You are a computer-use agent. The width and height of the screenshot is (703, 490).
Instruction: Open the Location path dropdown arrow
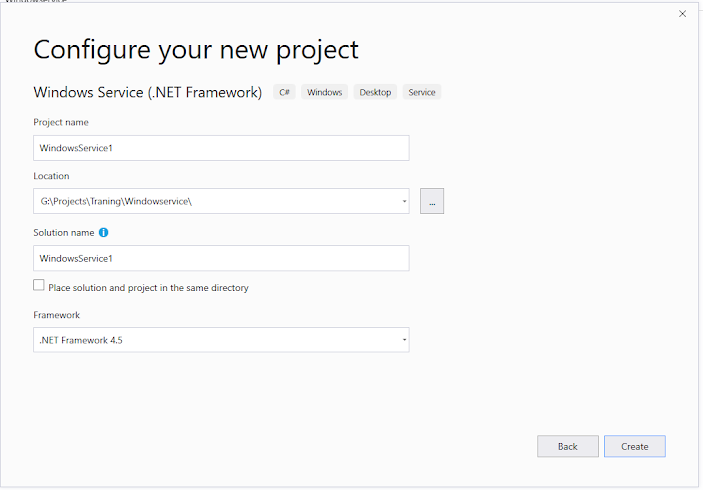coord(404,201)
